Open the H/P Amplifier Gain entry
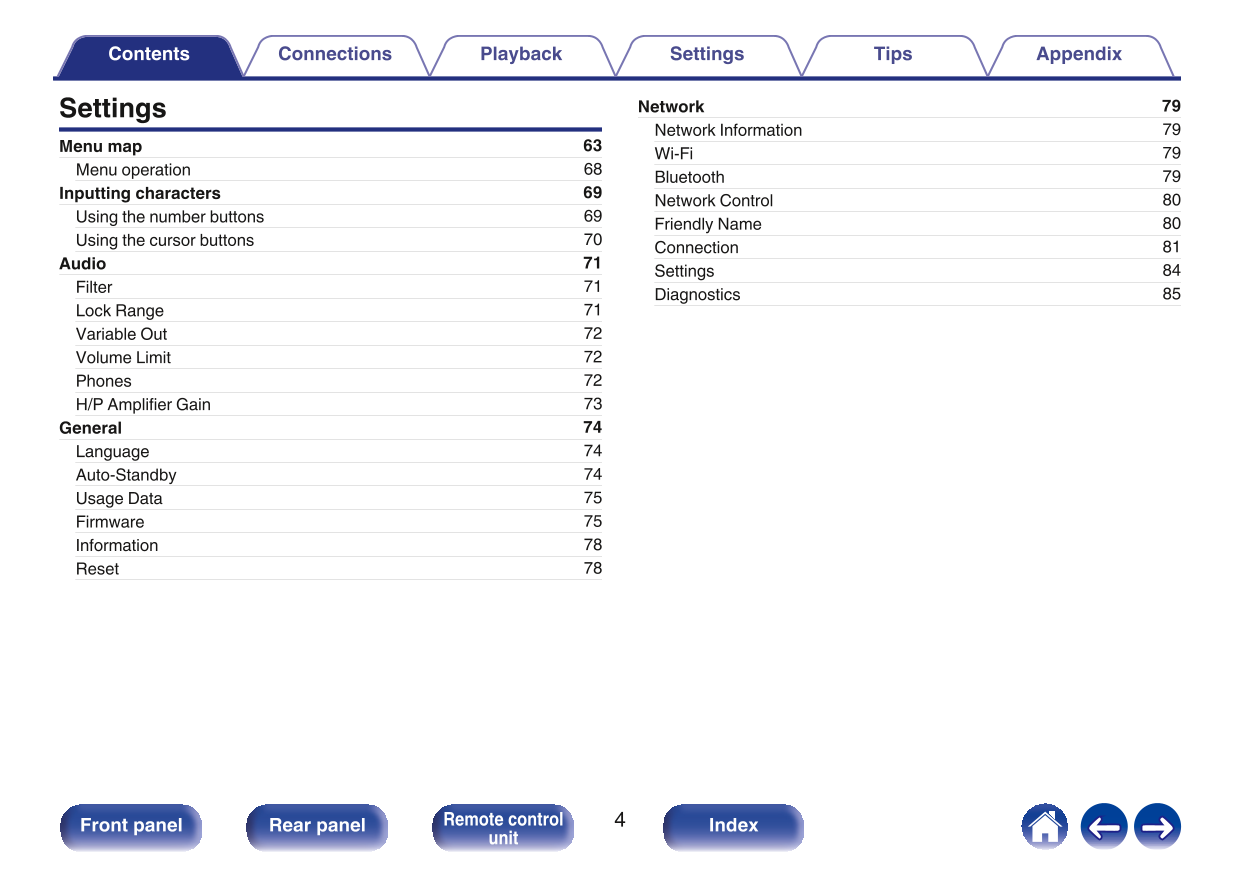The height and width of the screenshot is (874, 1240). coord(143,404)
